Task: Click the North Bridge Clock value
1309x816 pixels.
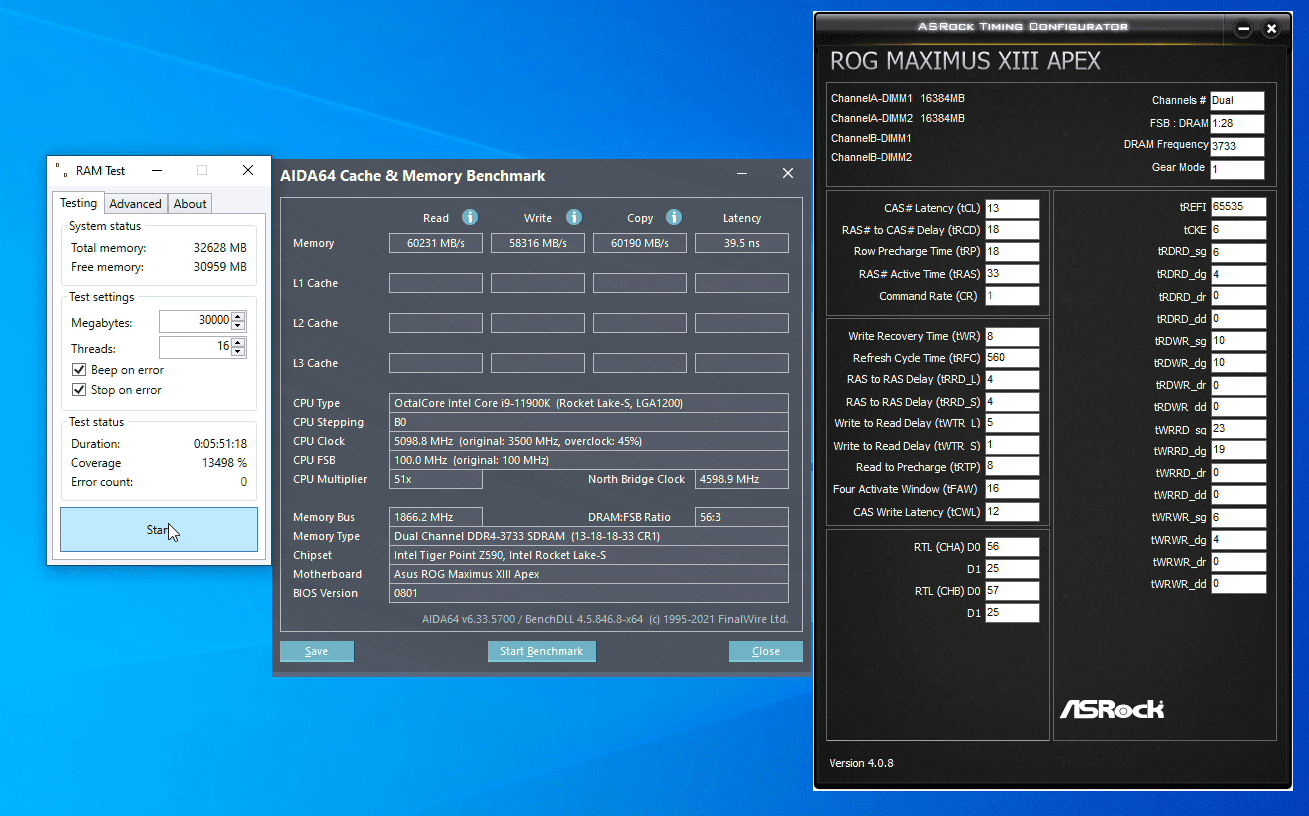Action: pyautogui.click(x=742, y=479)
